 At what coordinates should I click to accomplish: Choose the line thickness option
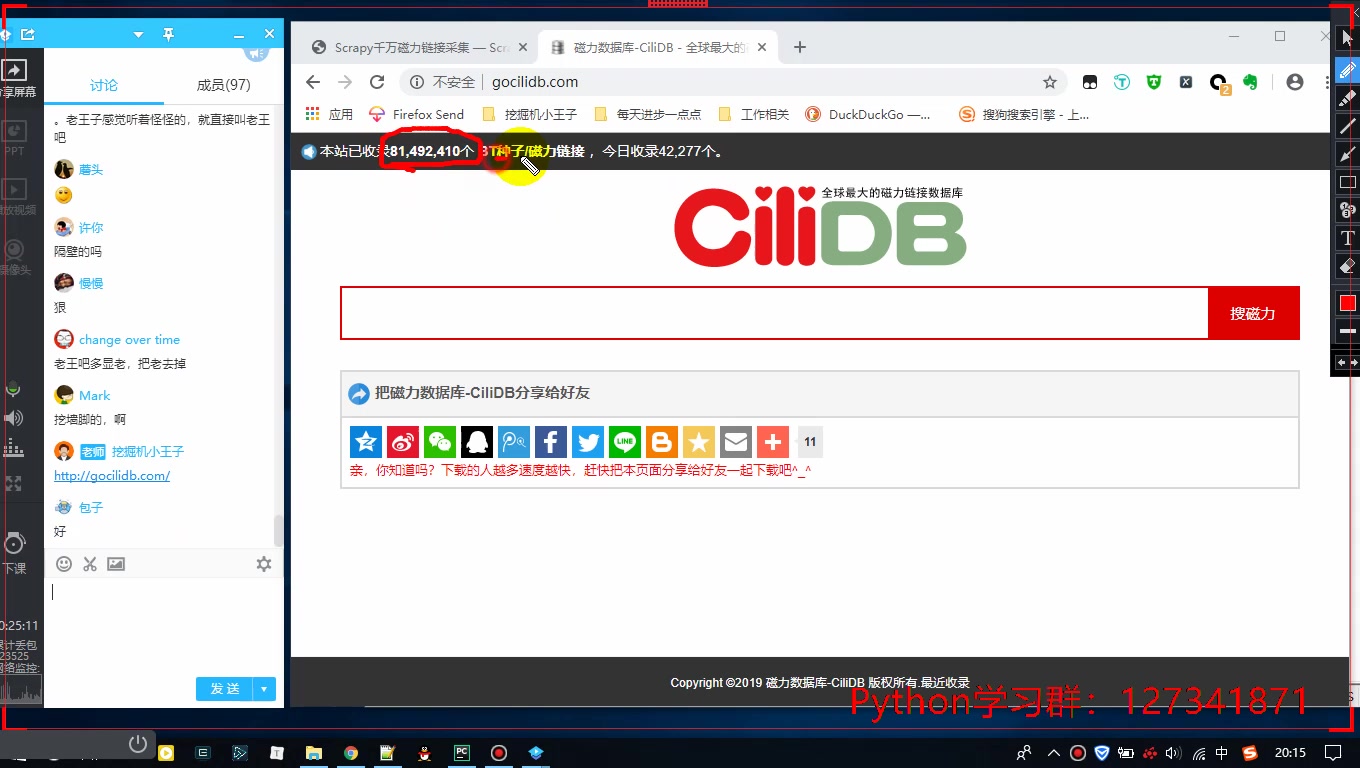(x=1347, y=331)
